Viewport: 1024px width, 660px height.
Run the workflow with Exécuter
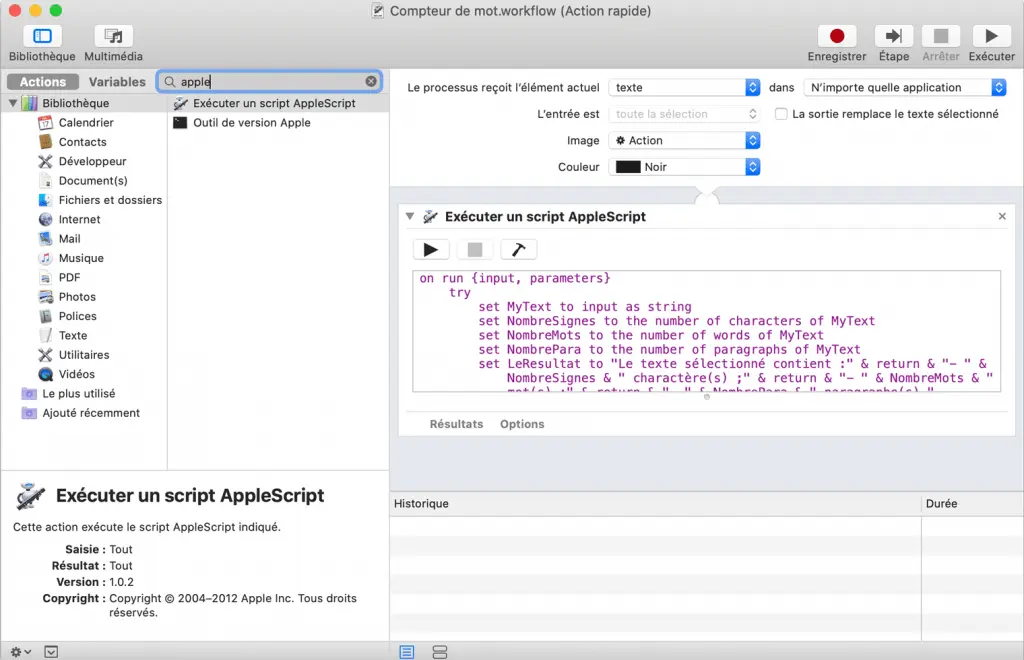991,36
